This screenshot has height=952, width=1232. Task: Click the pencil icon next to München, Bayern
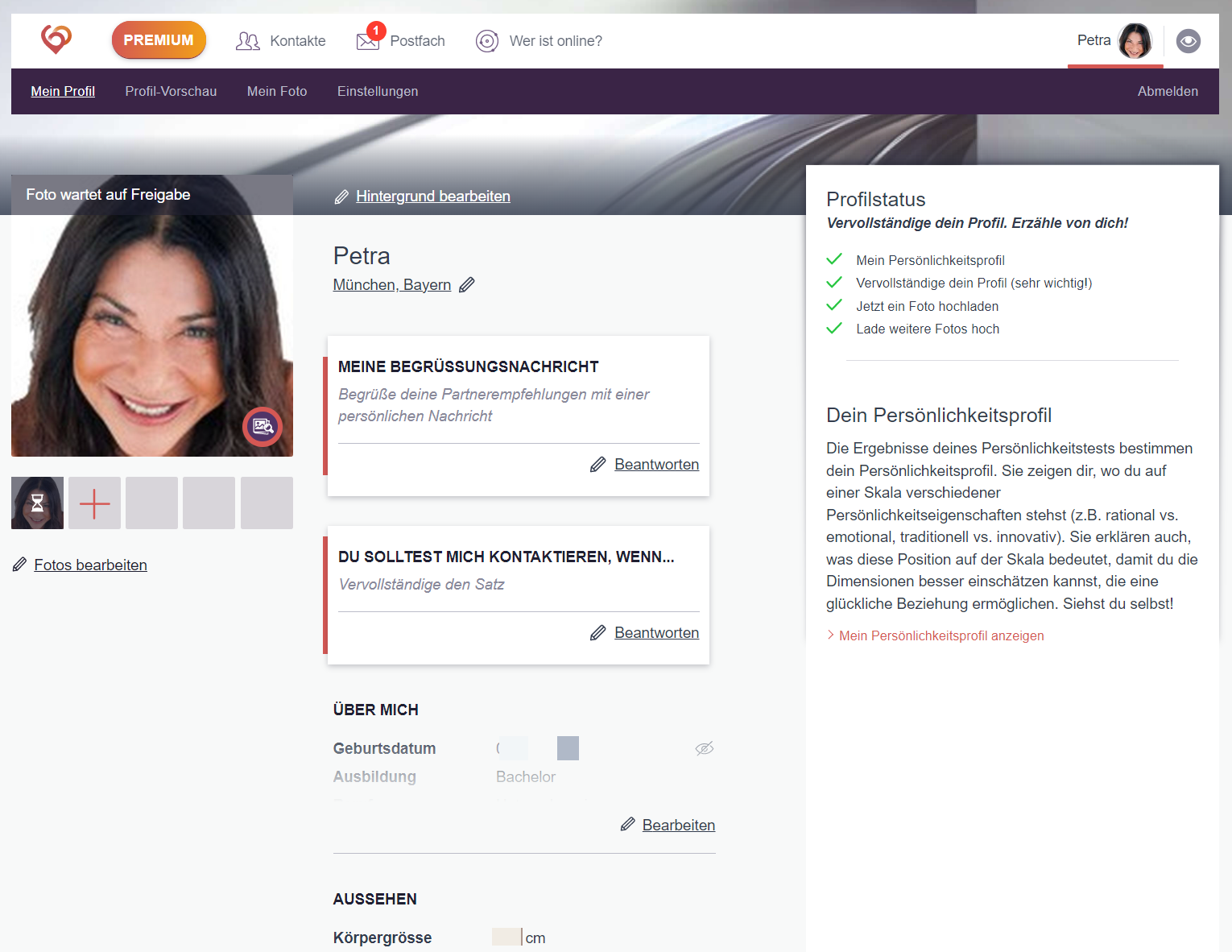(467, 285)
